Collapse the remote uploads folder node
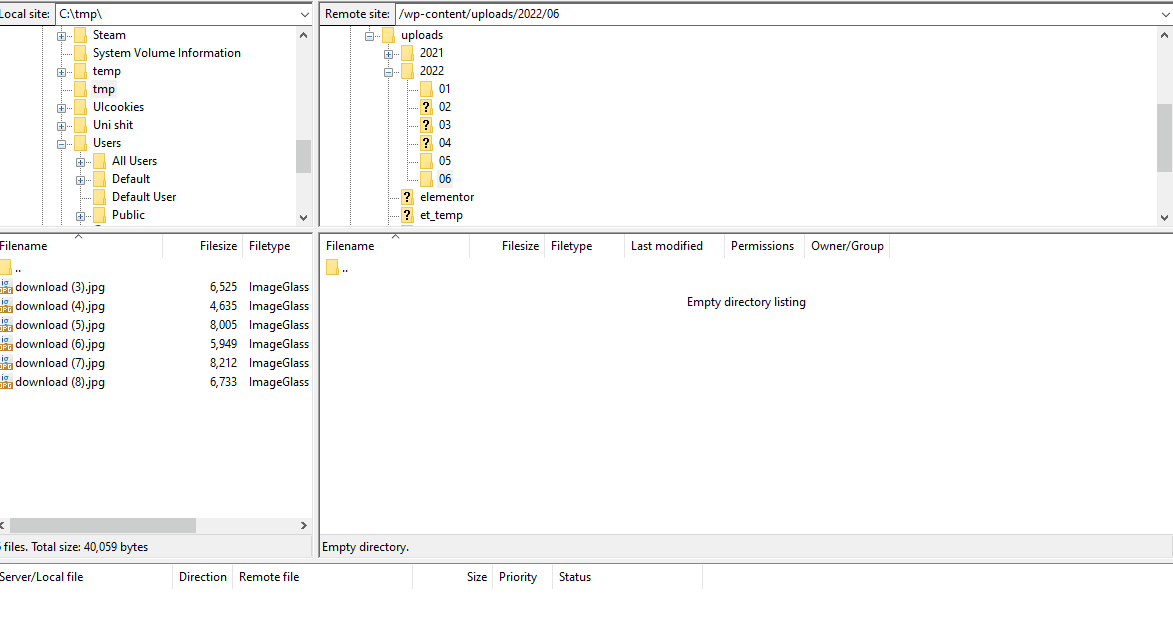 (370, 36)
